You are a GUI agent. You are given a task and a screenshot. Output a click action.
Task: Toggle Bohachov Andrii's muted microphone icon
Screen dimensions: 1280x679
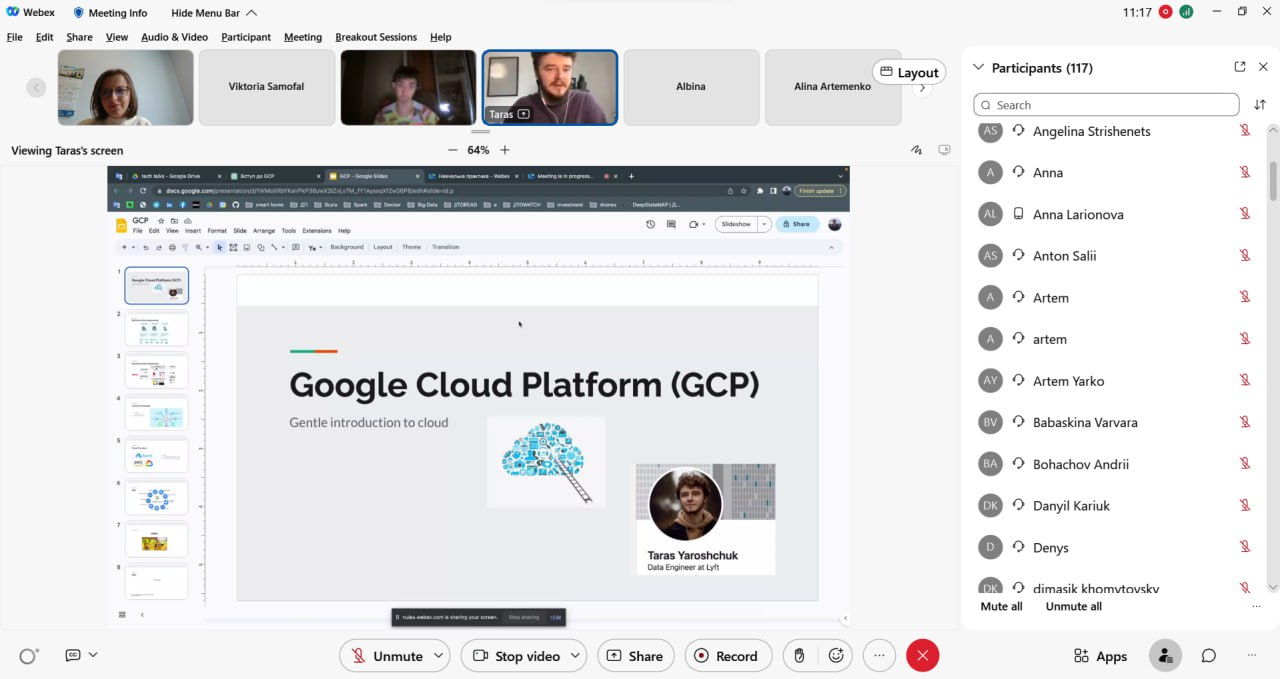tap(1245, 464)
